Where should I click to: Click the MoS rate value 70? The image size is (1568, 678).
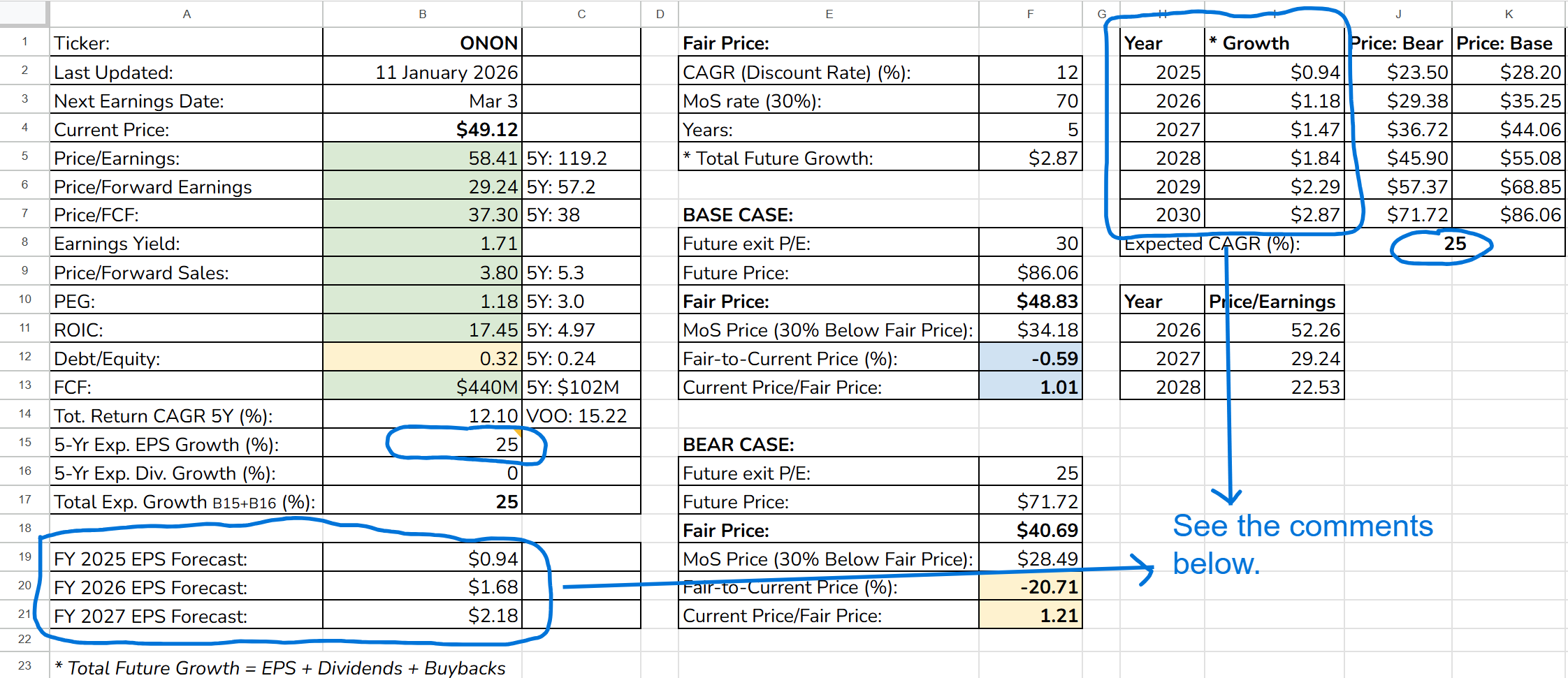[x=1031, y=101]
